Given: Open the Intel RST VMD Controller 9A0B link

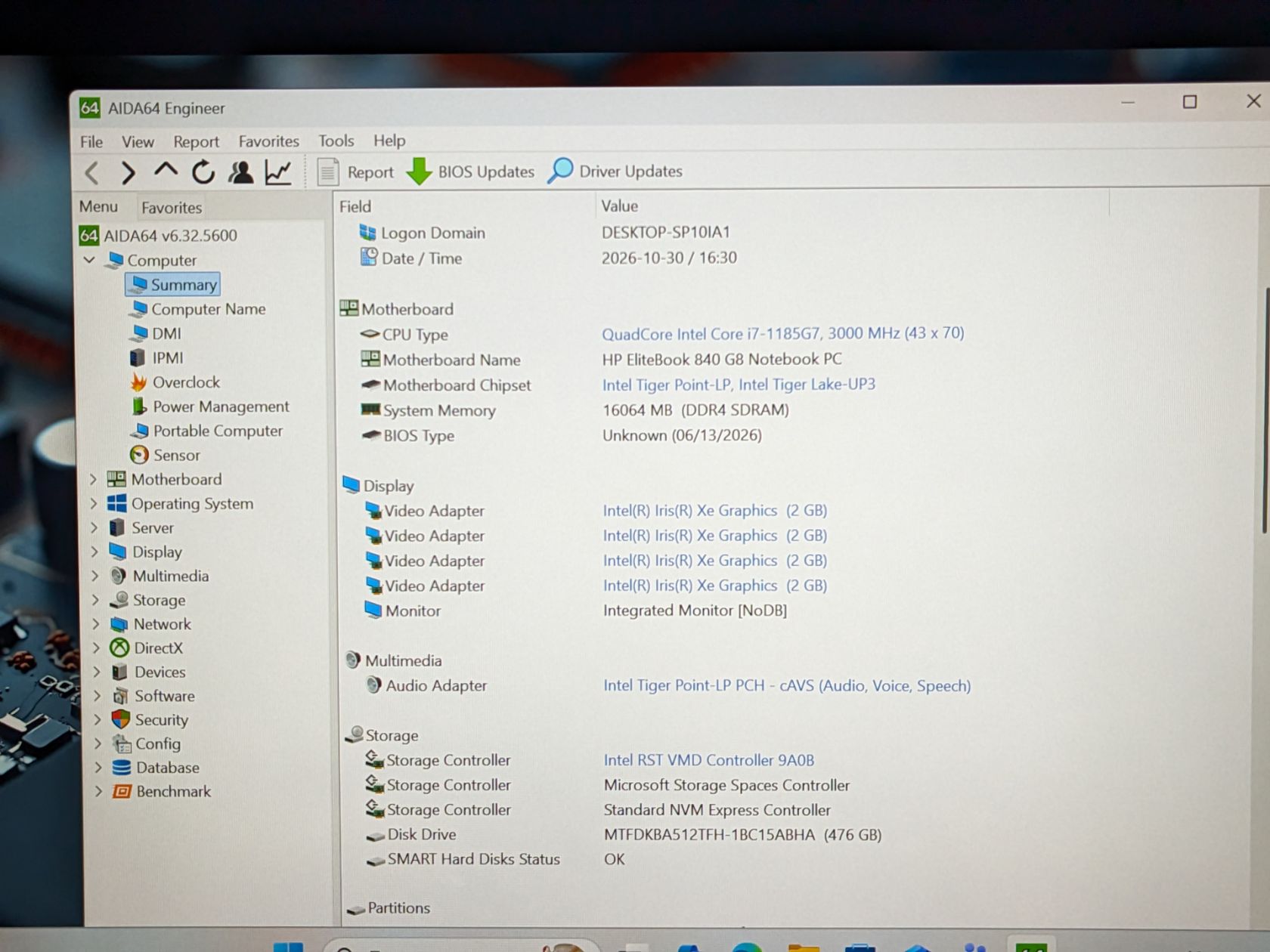Looking at the screenshot, I should tap(708, 760).
